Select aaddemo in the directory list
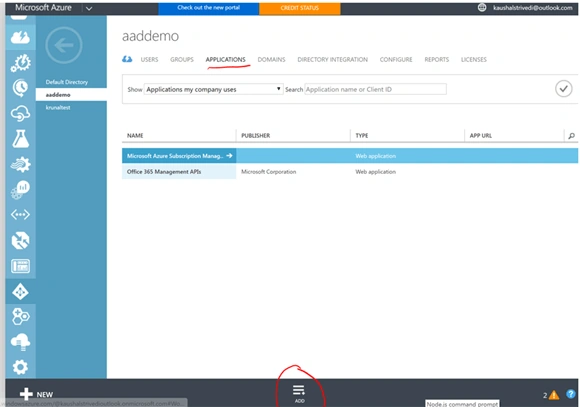The width and height of the screenshot is (580, 407). pos(71,95)
